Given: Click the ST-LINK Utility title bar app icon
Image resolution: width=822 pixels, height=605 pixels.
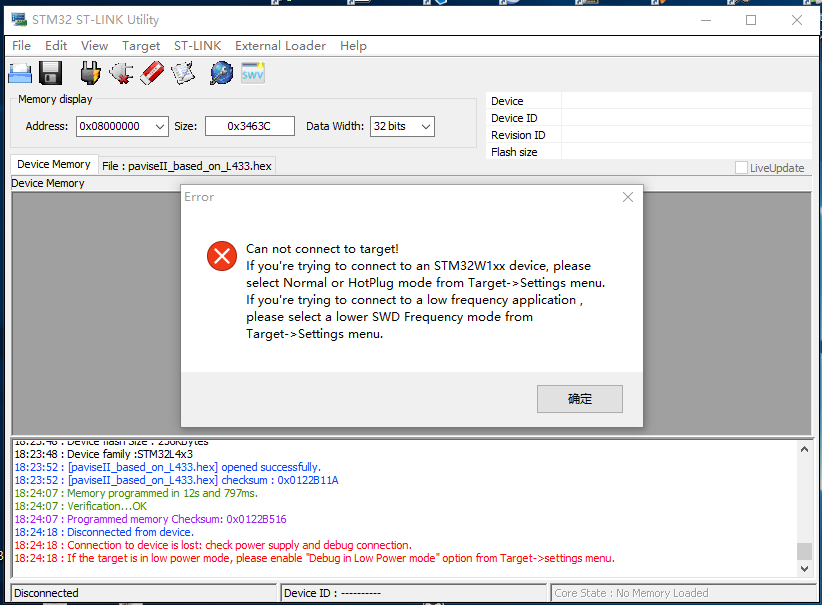Looking at the screenshot, I should 19,20.
